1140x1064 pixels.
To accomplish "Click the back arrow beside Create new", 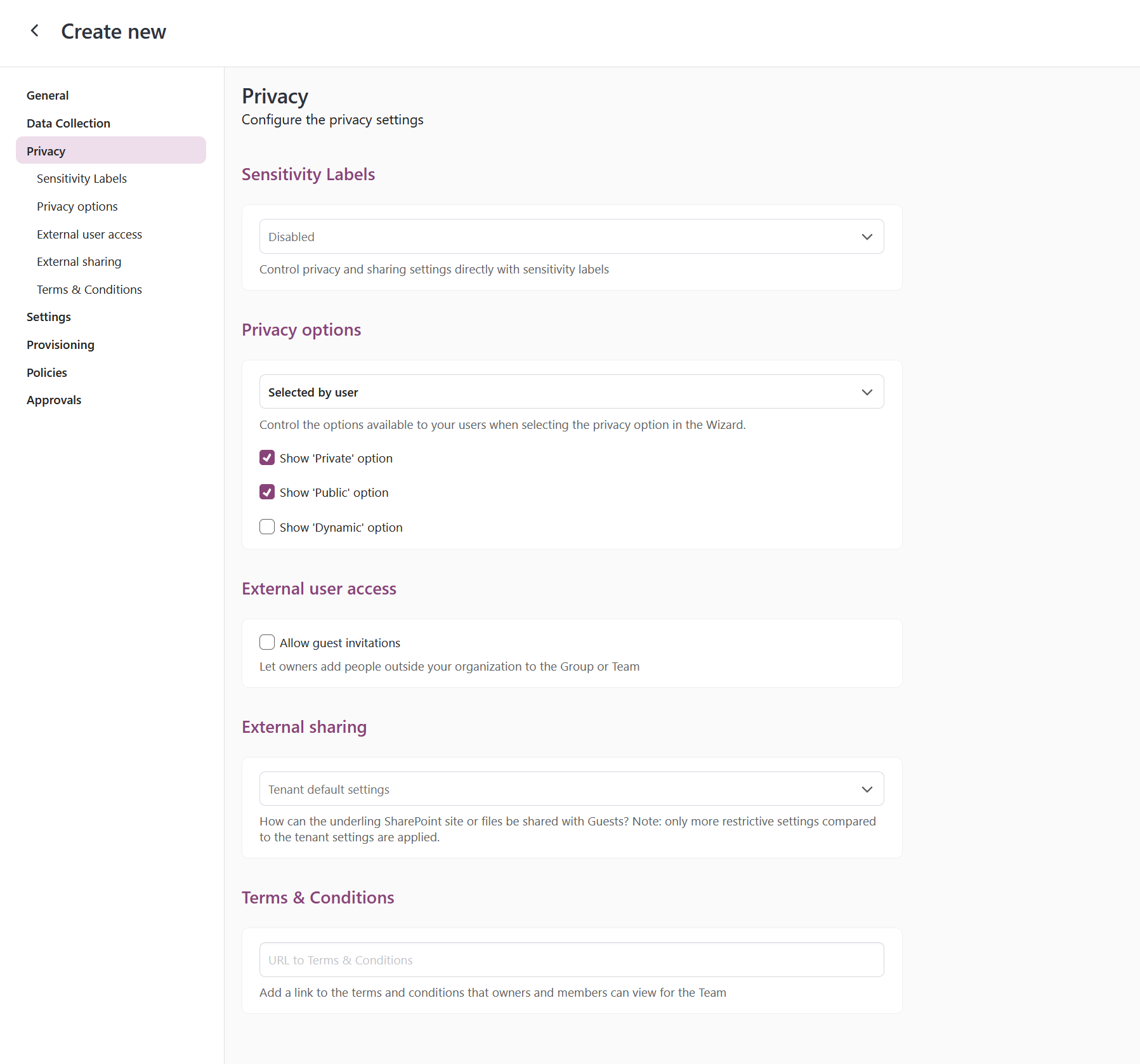I will 35,30.
